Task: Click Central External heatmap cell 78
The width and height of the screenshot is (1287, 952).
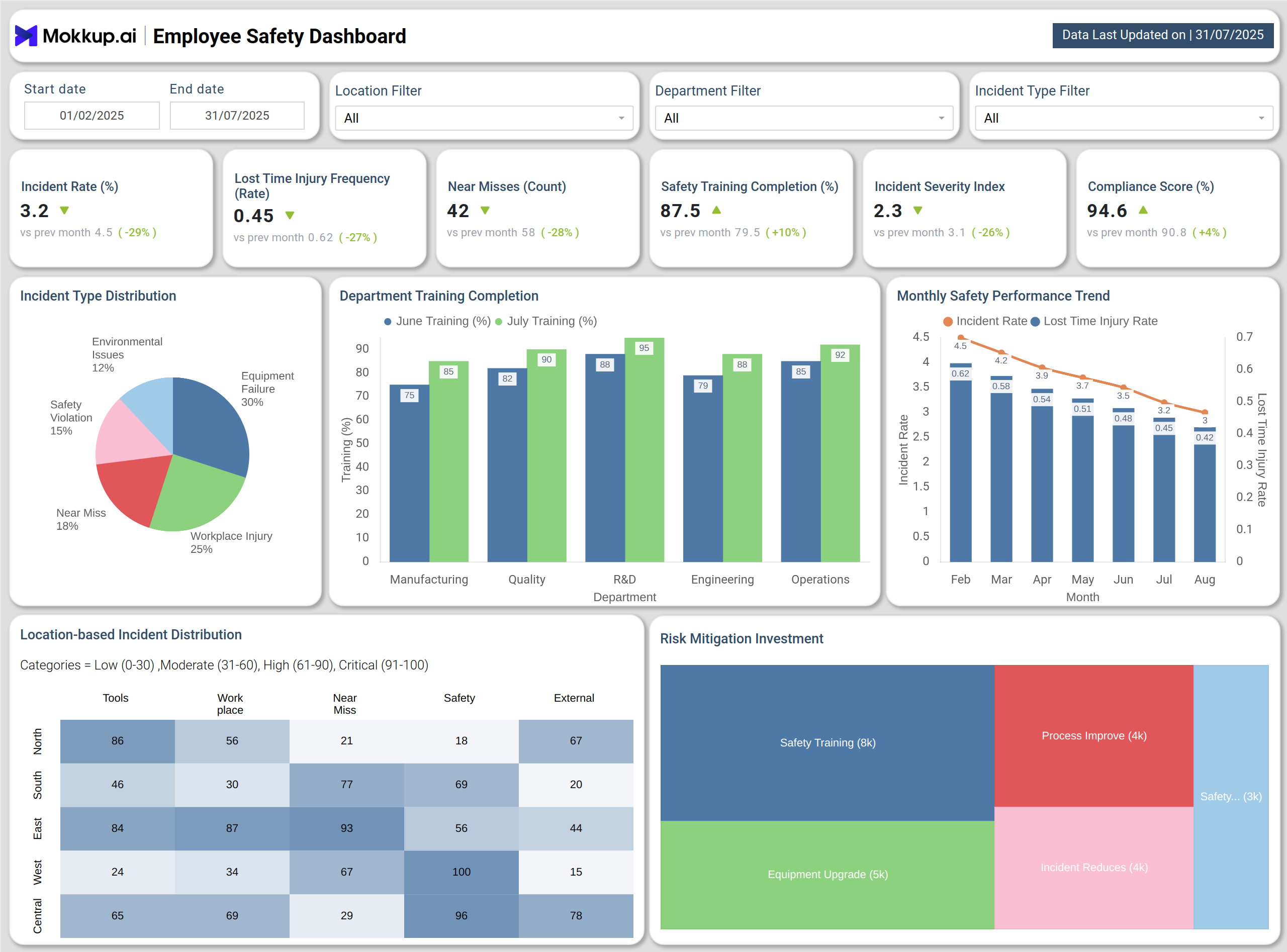Action: 576,916
